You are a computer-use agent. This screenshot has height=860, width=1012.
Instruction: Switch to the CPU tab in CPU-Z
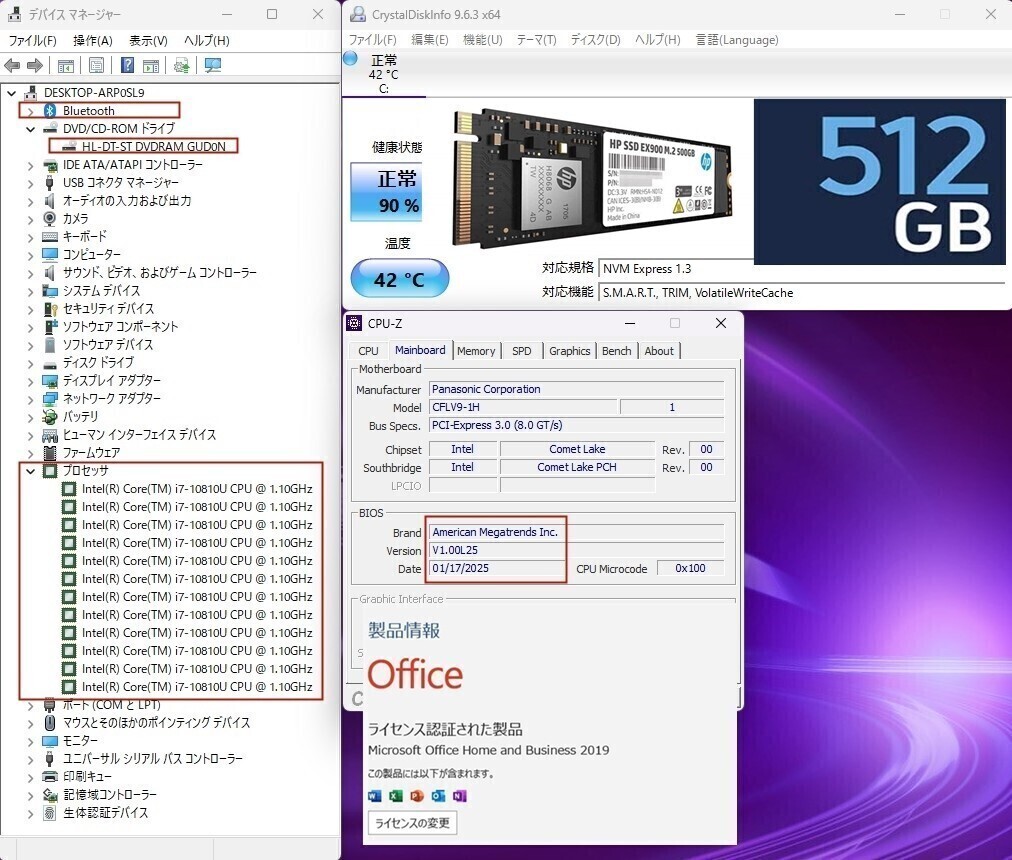click(x=369, y=351)
